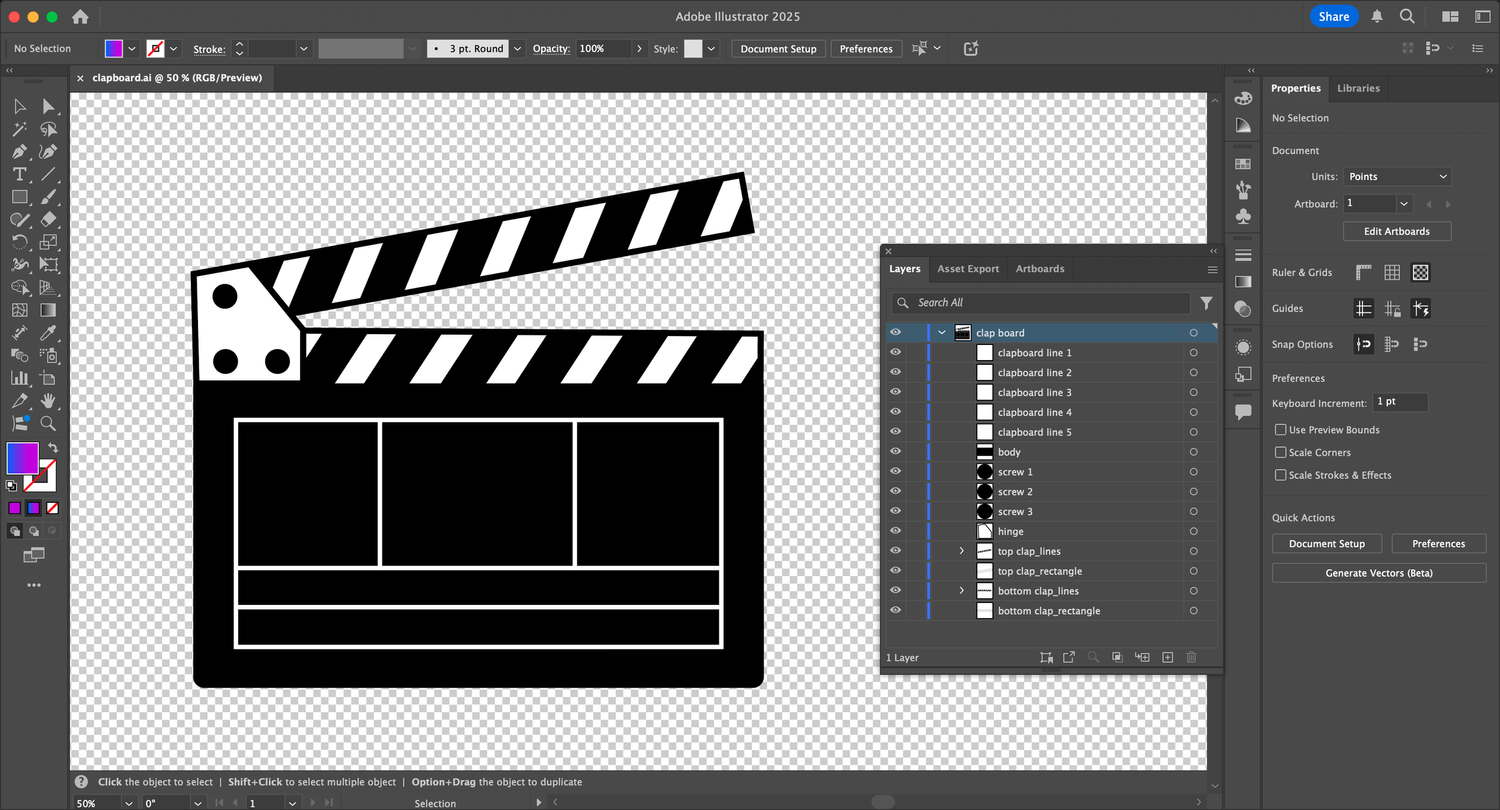
Task: Hide the hinge layer
Action: pyautogui.click(x=895, y=531)
